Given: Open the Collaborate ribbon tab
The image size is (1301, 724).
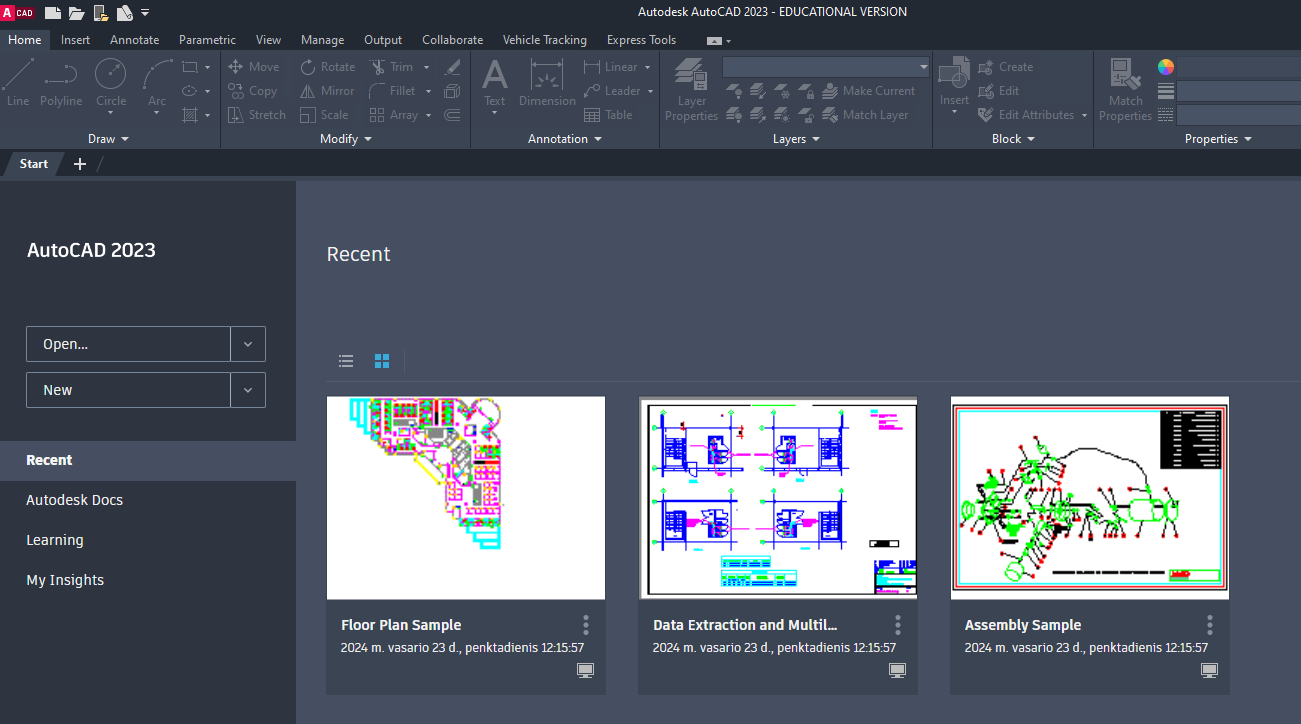Looking at the screenshot, I should pos(452,40).
